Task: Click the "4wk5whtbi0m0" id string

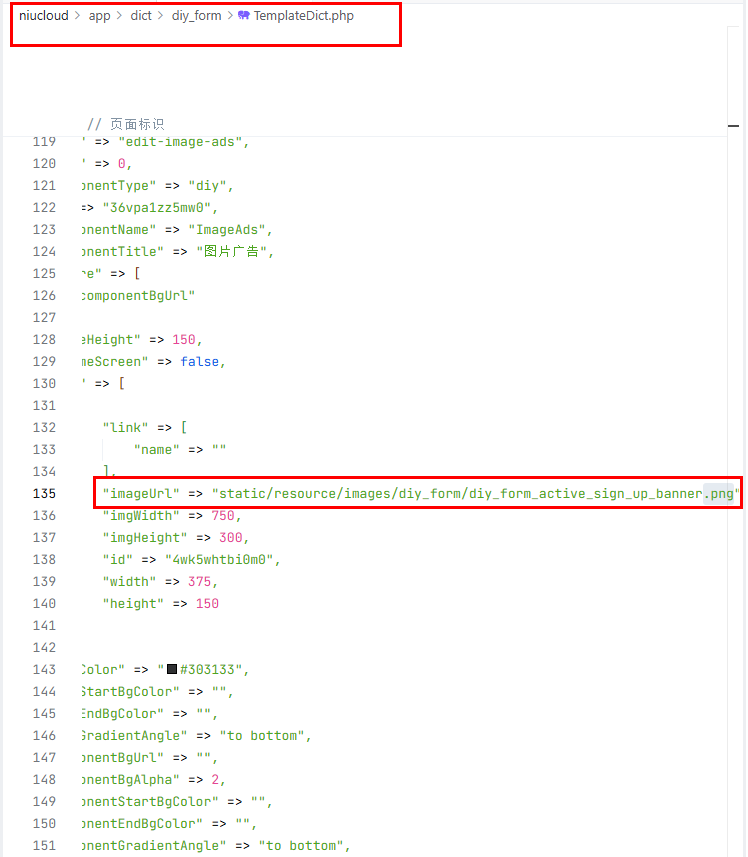Action: point(219,560)
